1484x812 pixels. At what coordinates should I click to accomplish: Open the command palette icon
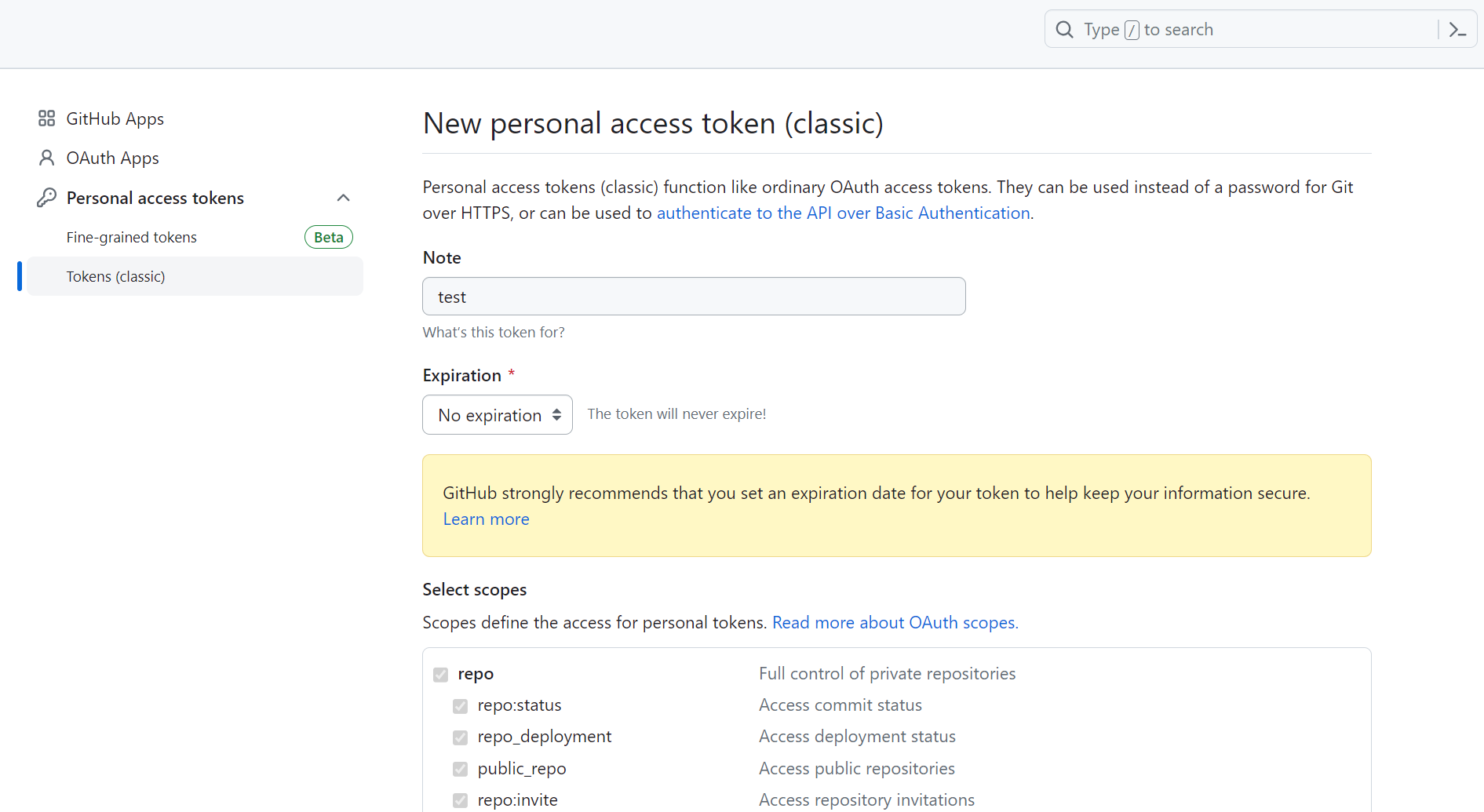[x=1457, y=30]
